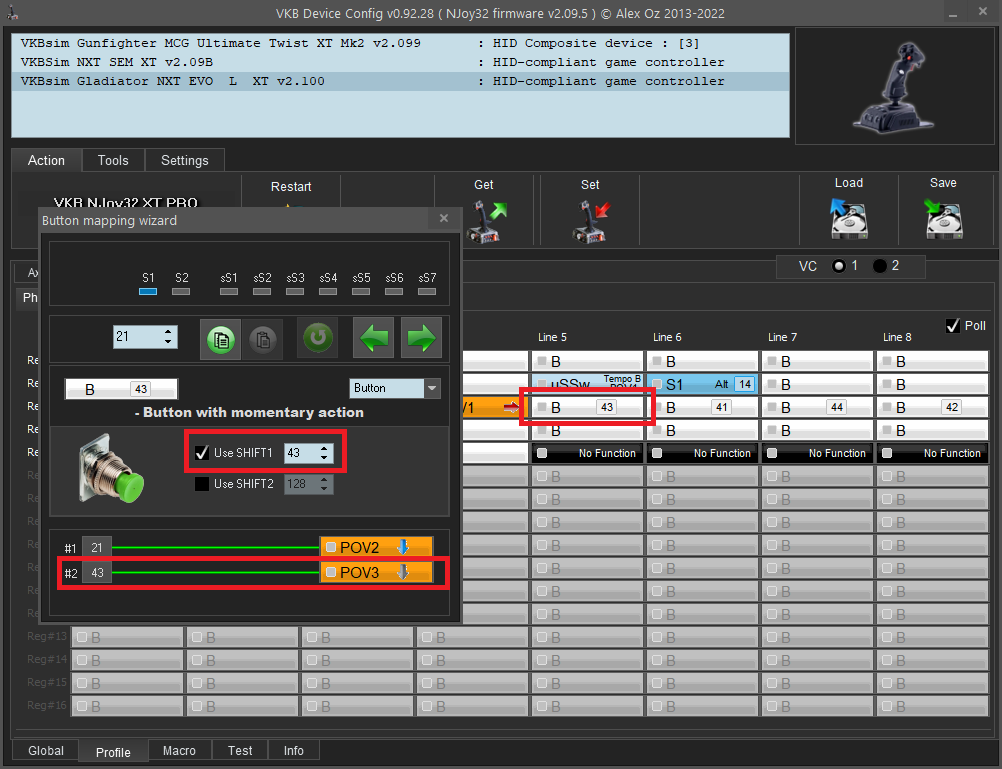Screen dimensions: 1002x769
Task: Click the grey paste clipboard icon in wizard
Action: pos(263,339)
